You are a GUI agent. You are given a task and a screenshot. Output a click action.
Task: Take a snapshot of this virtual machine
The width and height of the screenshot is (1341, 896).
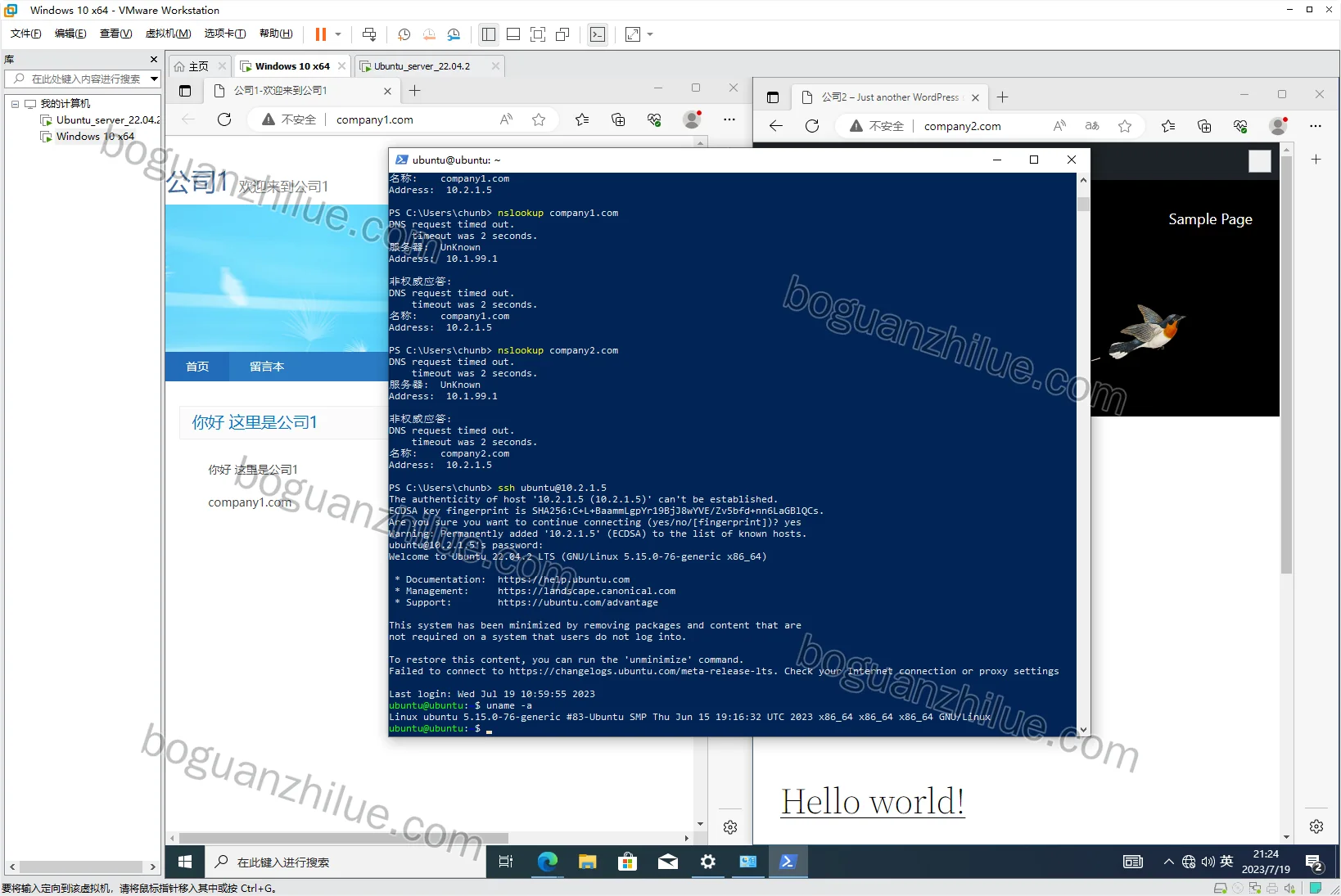pos(404,34)
